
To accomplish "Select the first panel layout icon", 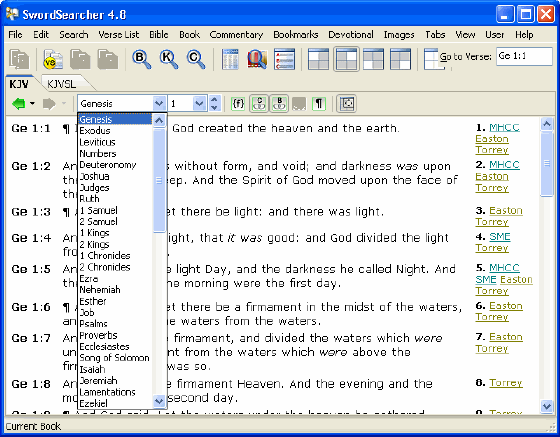I will tap(318, 59).
